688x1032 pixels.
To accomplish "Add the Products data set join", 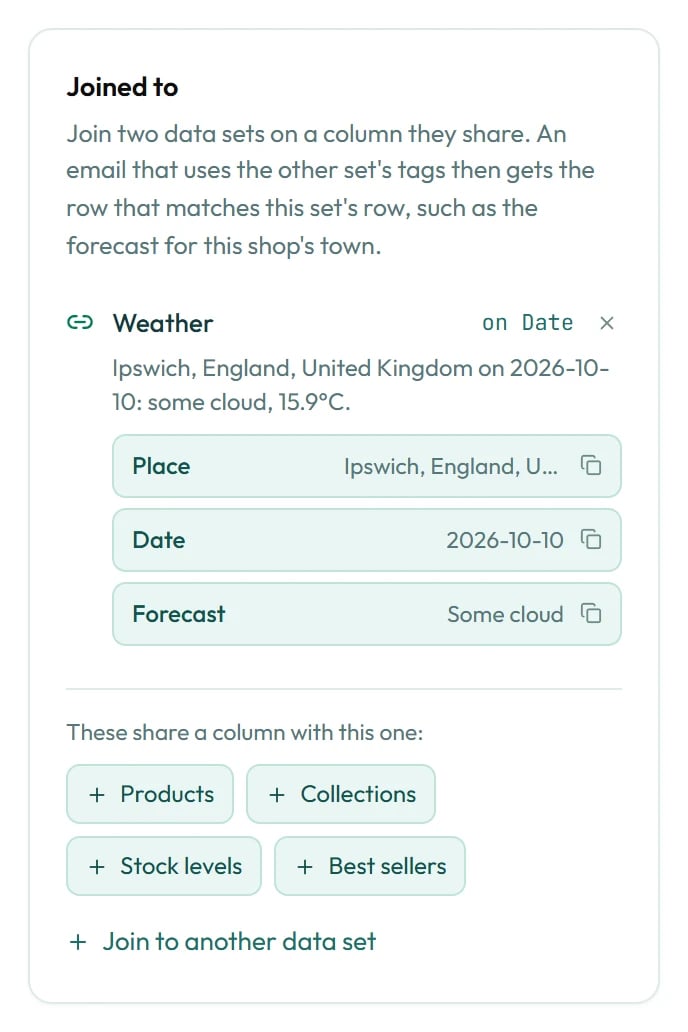I will coord(150,794).
